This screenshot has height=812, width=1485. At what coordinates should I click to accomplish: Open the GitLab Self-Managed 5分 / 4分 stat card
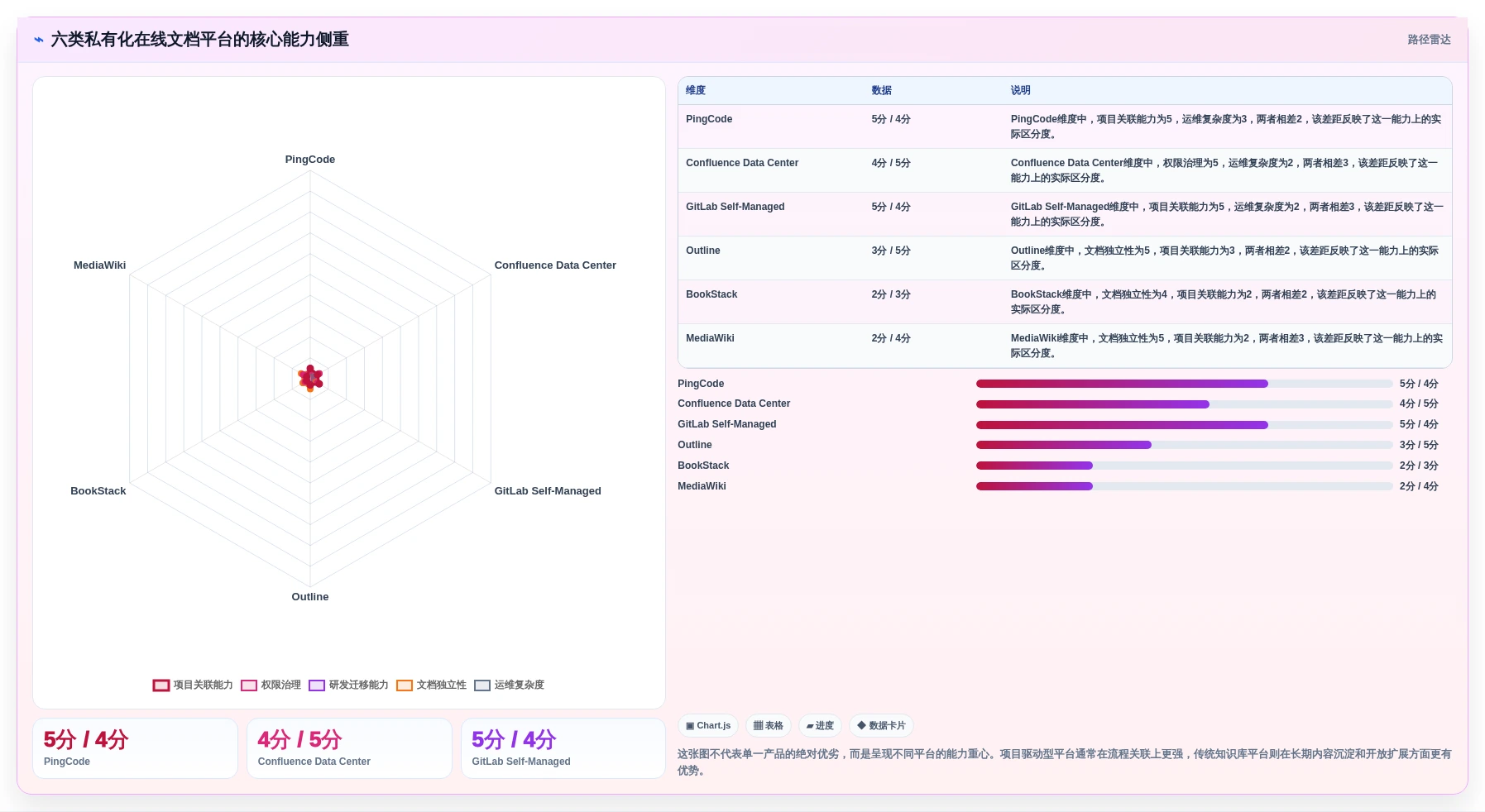(x=563, y=748)
